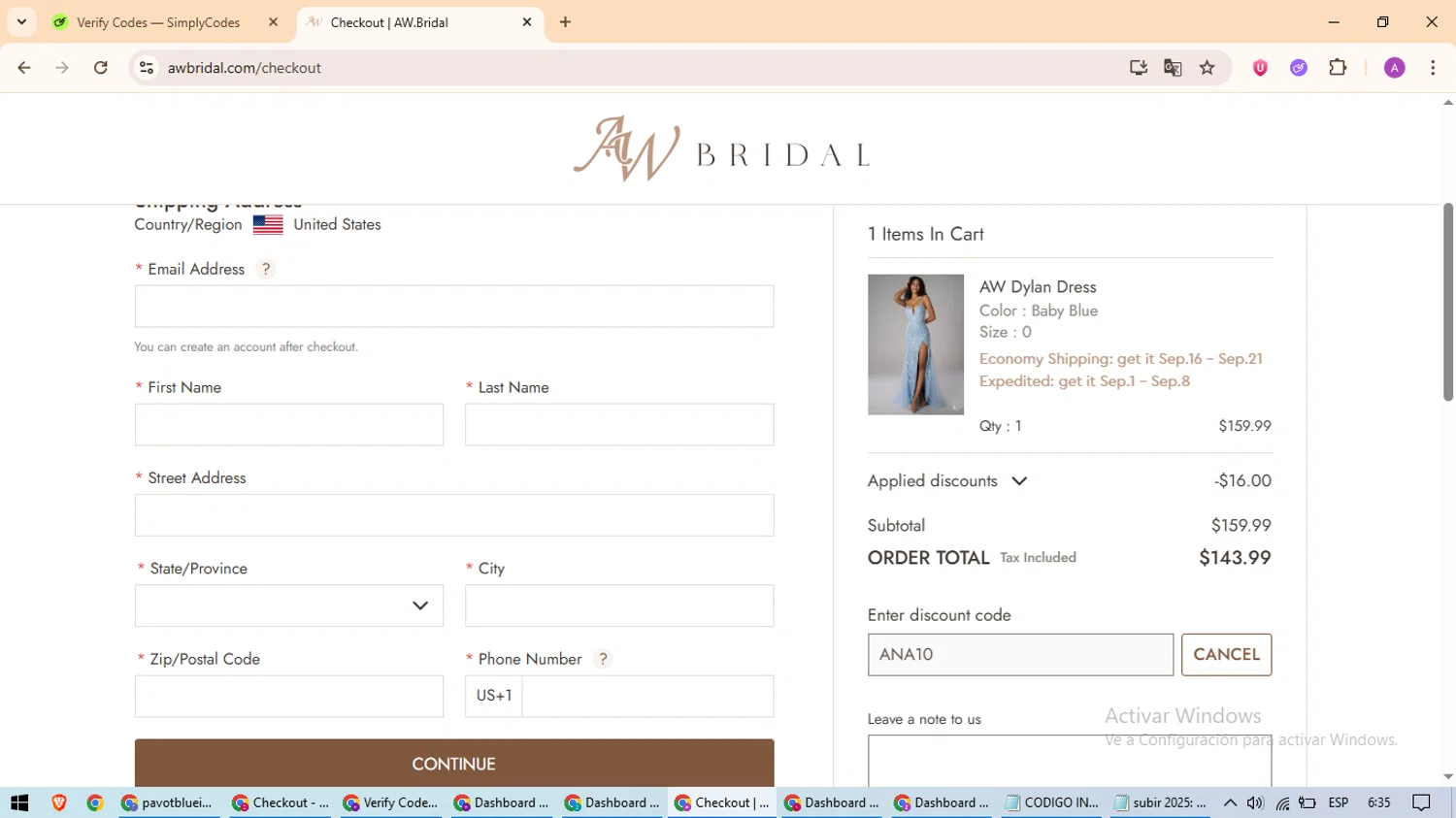
Task: Open a new browser tab
Action: 566,22
